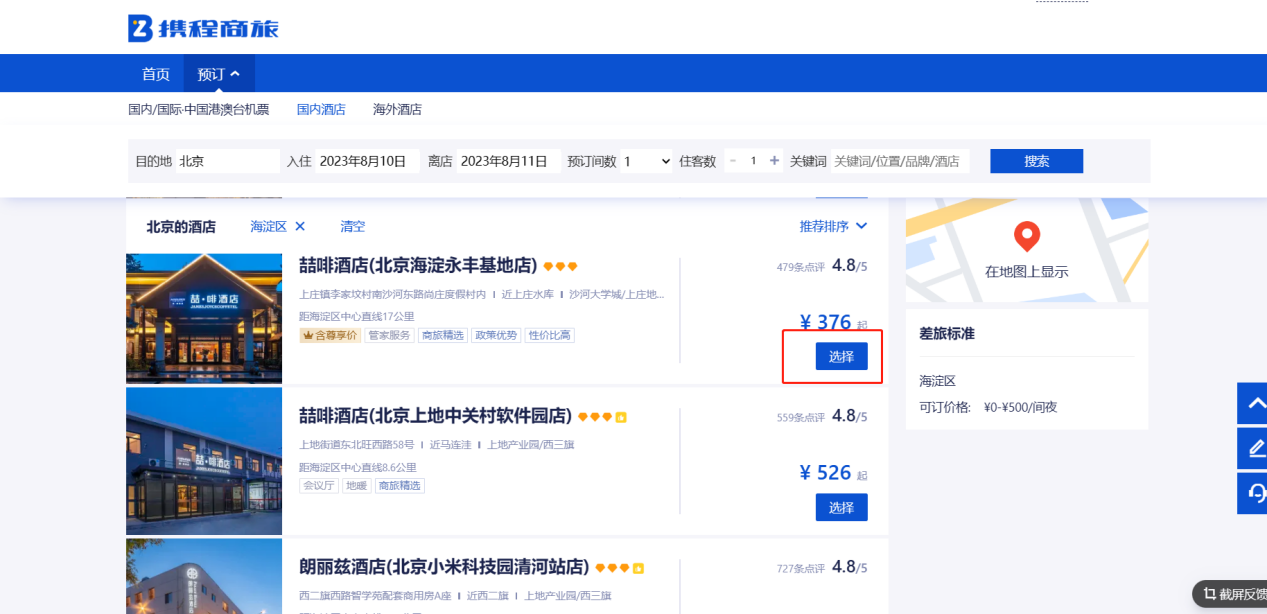Click 选择 for the ¥376 hotel

click(841, 356)
